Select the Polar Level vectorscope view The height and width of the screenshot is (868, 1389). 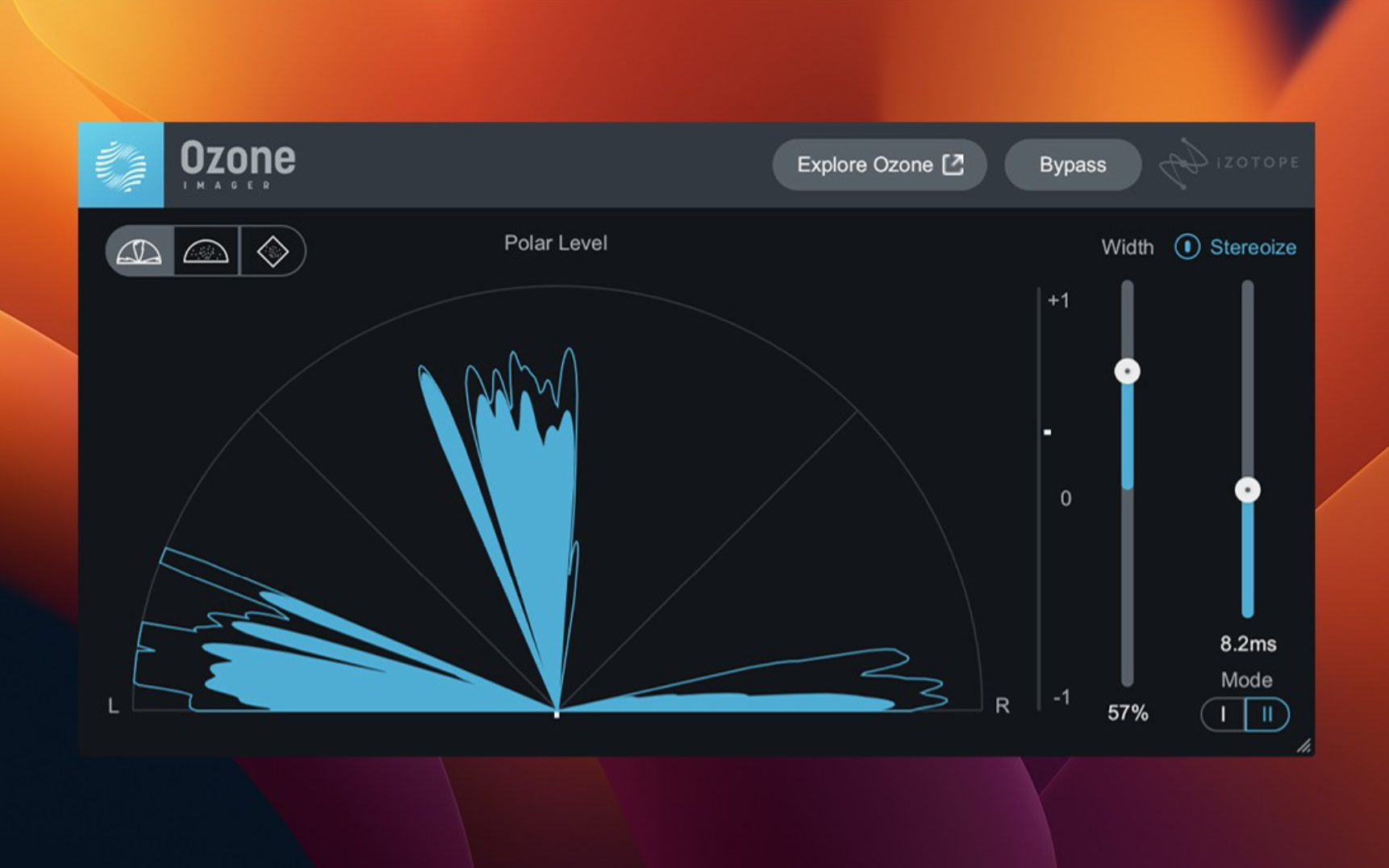(x=140, y=251)
